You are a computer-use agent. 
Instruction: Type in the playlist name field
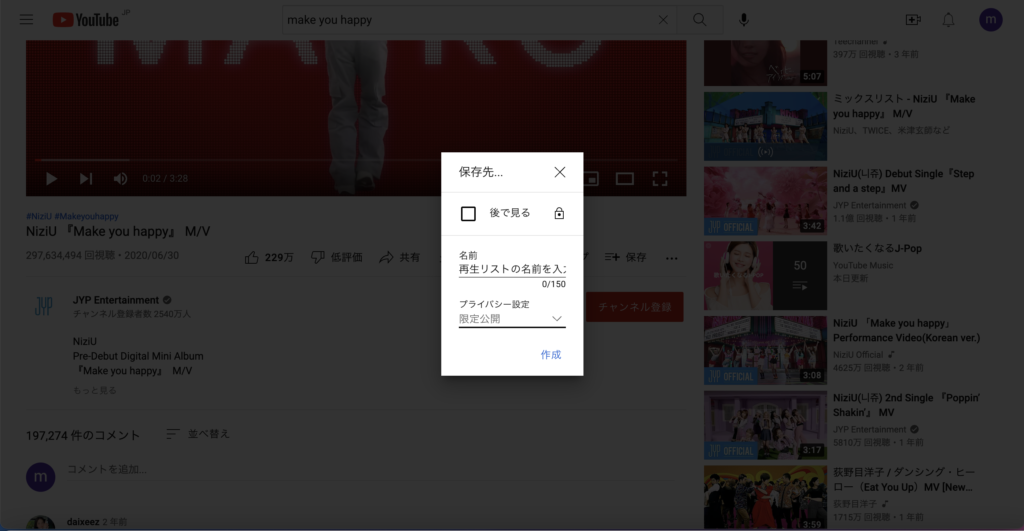pyautogui.click(x=512, y=269)
